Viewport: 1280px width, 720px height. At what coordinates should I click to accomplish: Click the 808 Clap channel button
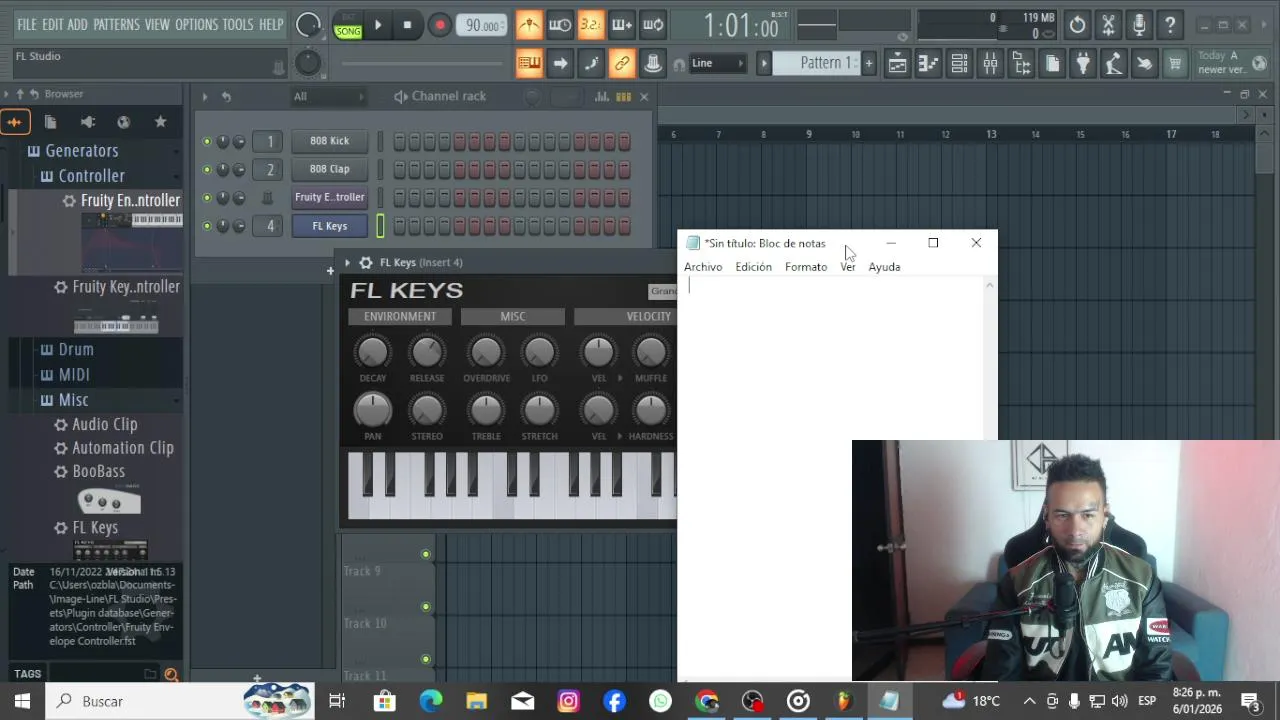pyautogui.click(x=330, y=169)
